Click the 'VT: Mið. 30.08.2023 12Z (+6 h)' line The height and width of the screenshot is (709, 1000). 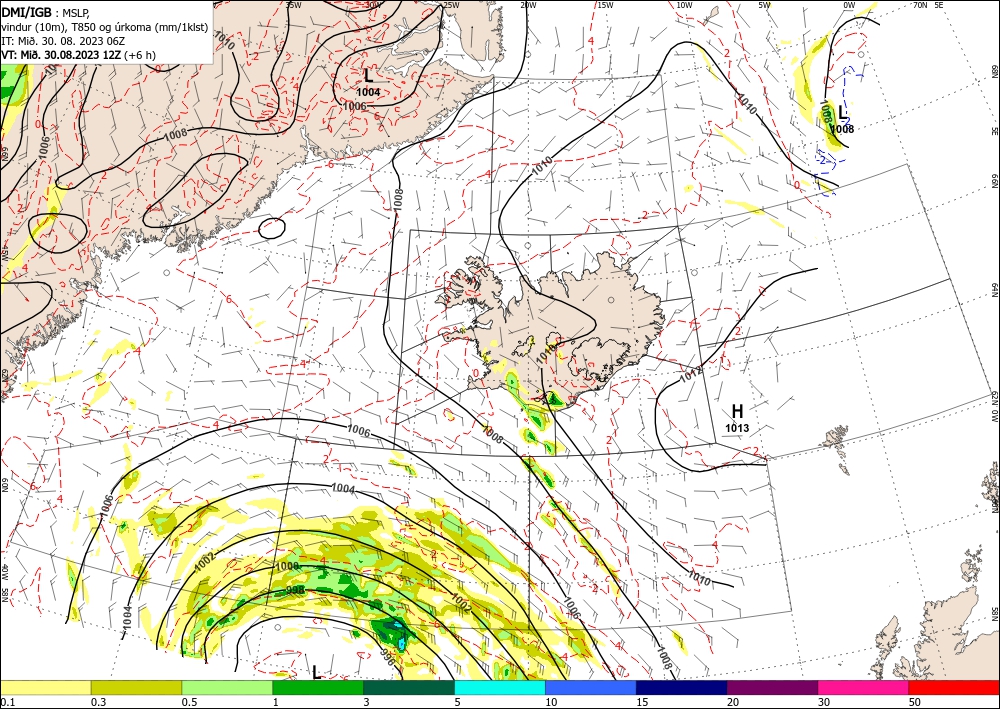click(x=78, y=55)
